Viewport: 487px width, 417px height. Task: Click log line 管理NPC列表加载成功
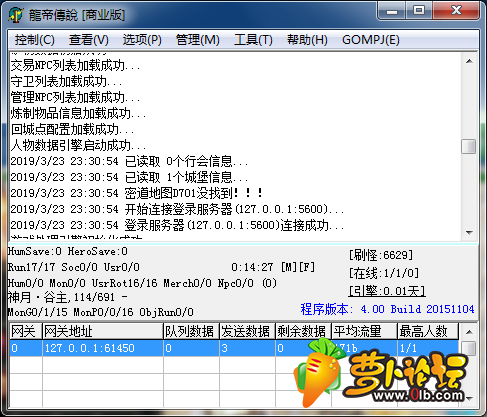[x=75, y=97]
